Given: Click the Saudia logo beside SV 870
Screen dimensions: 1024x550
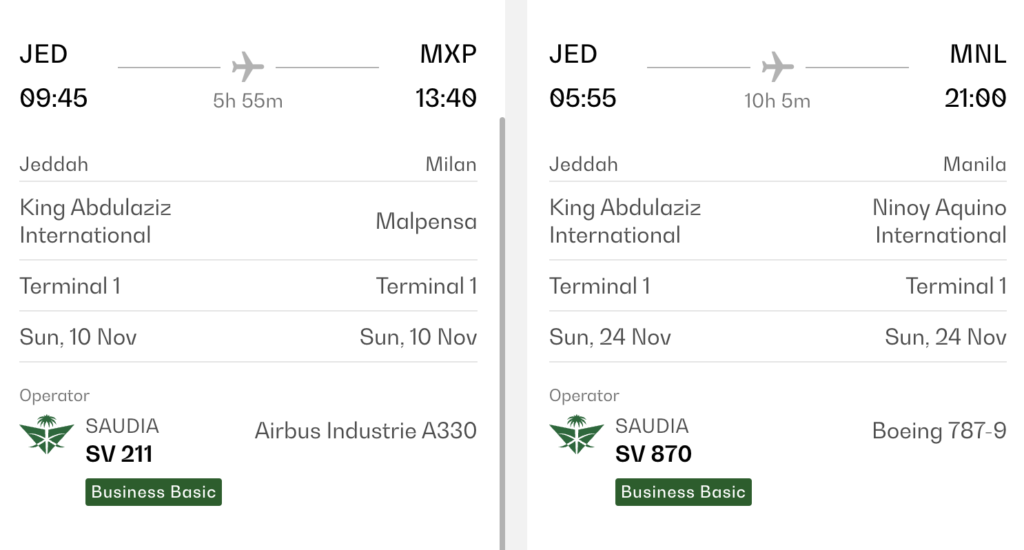Looking at the screenshot, I should tap(576, 434).
